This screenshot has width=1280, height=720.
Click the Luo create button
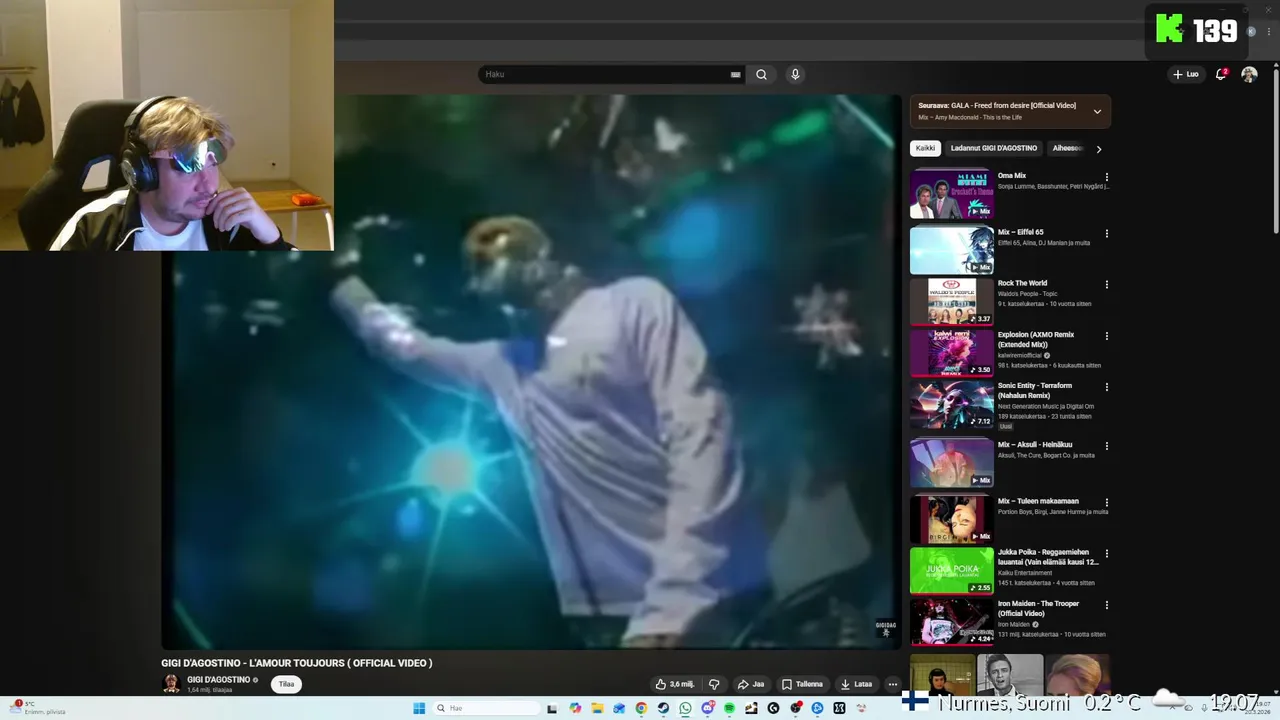pos(1186,74)
